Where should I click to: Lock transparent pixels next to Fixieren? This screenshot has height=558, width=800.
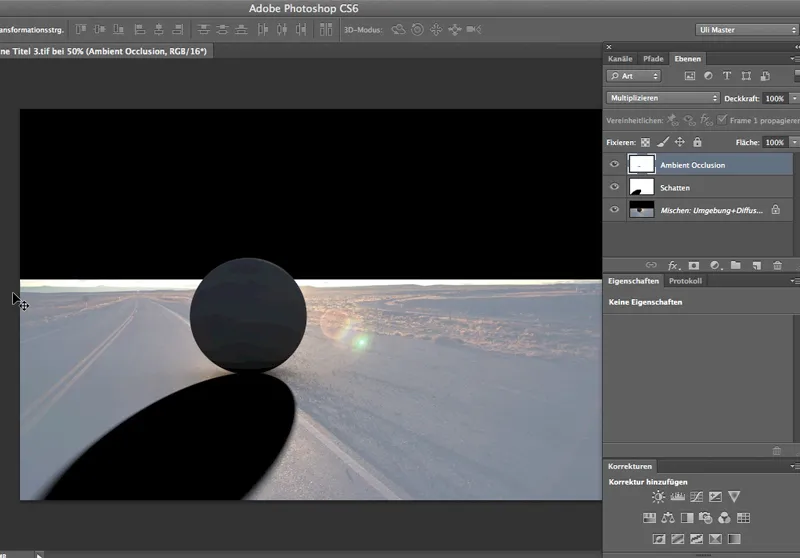point(645,143)
